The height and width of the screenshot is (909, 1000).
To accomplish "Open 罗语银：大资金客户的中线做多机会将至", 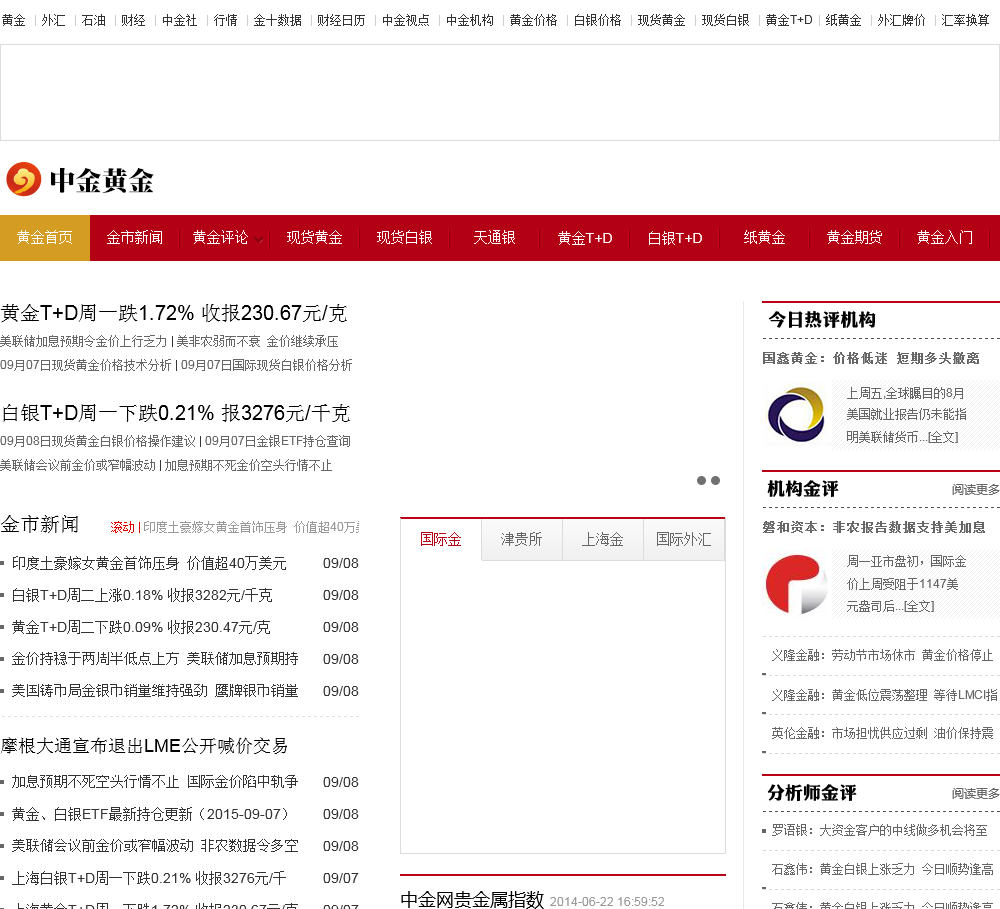I will click(x=879, y=831).
